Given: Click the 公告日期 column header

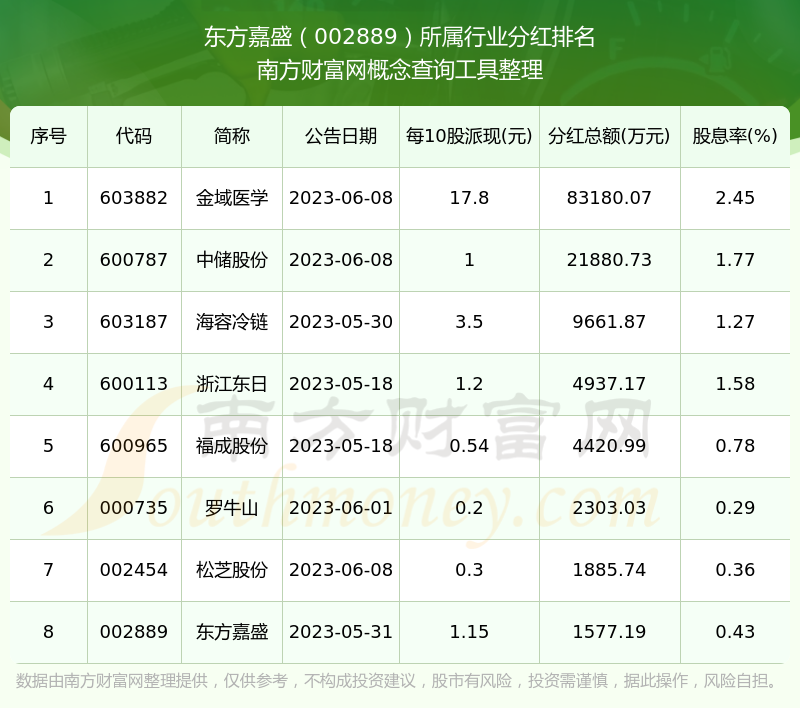Looking at the screenshot, I should (x=341, y=136).
